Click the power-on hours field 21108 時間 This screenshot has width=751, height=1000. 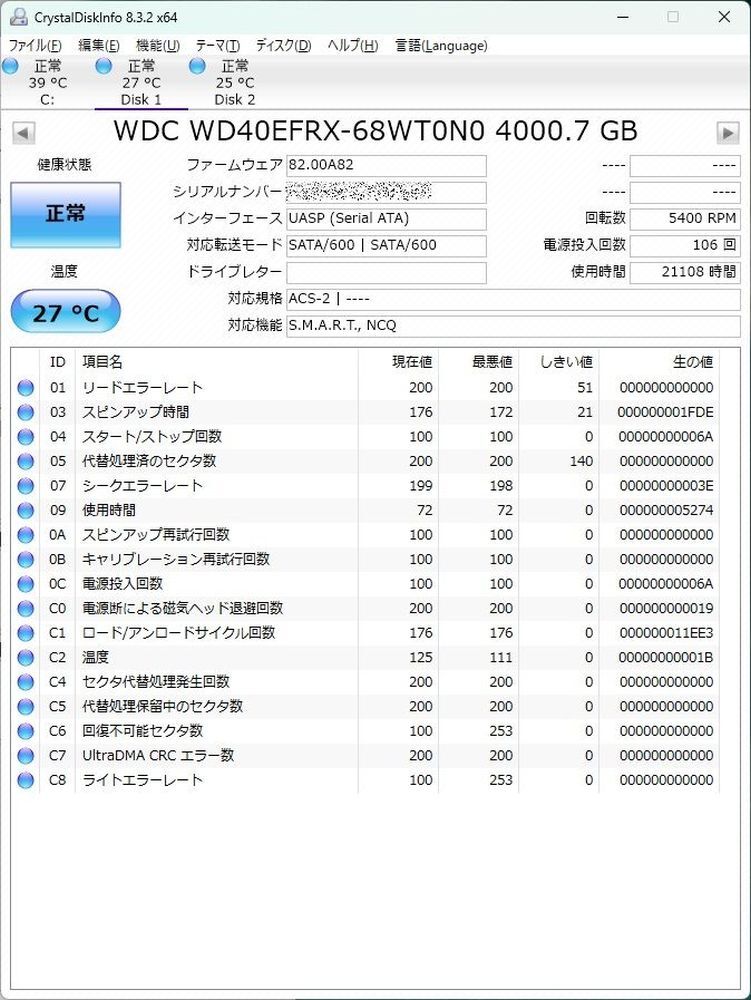(685, 272)
